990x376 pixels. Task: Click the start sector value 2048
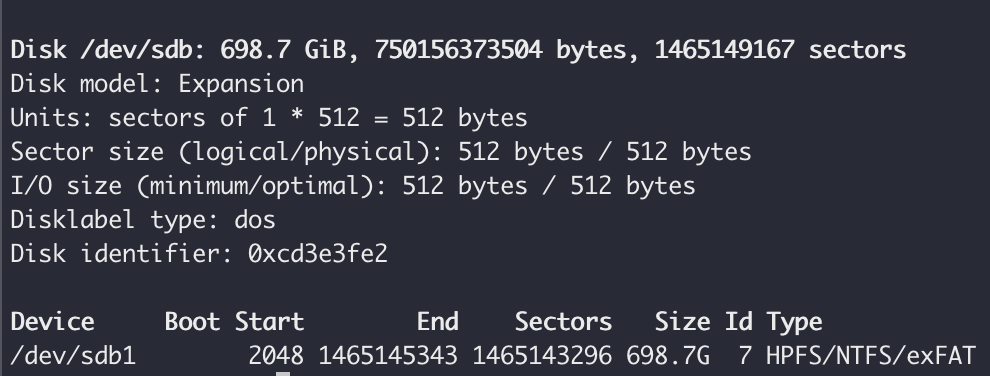tap(276, 356)
